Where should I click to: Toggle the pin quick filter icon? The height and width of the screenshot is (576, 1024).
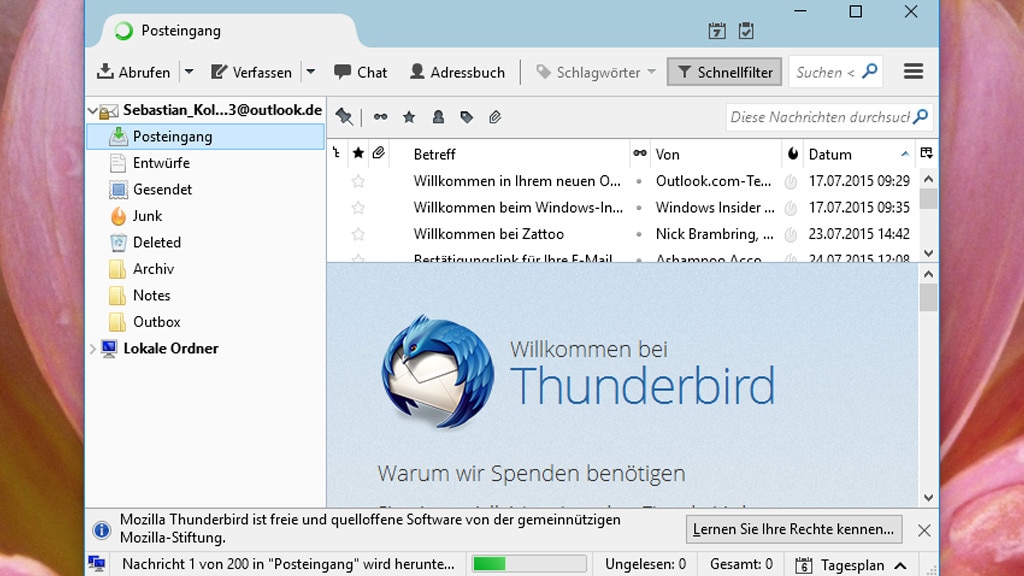tap(344, 117)
